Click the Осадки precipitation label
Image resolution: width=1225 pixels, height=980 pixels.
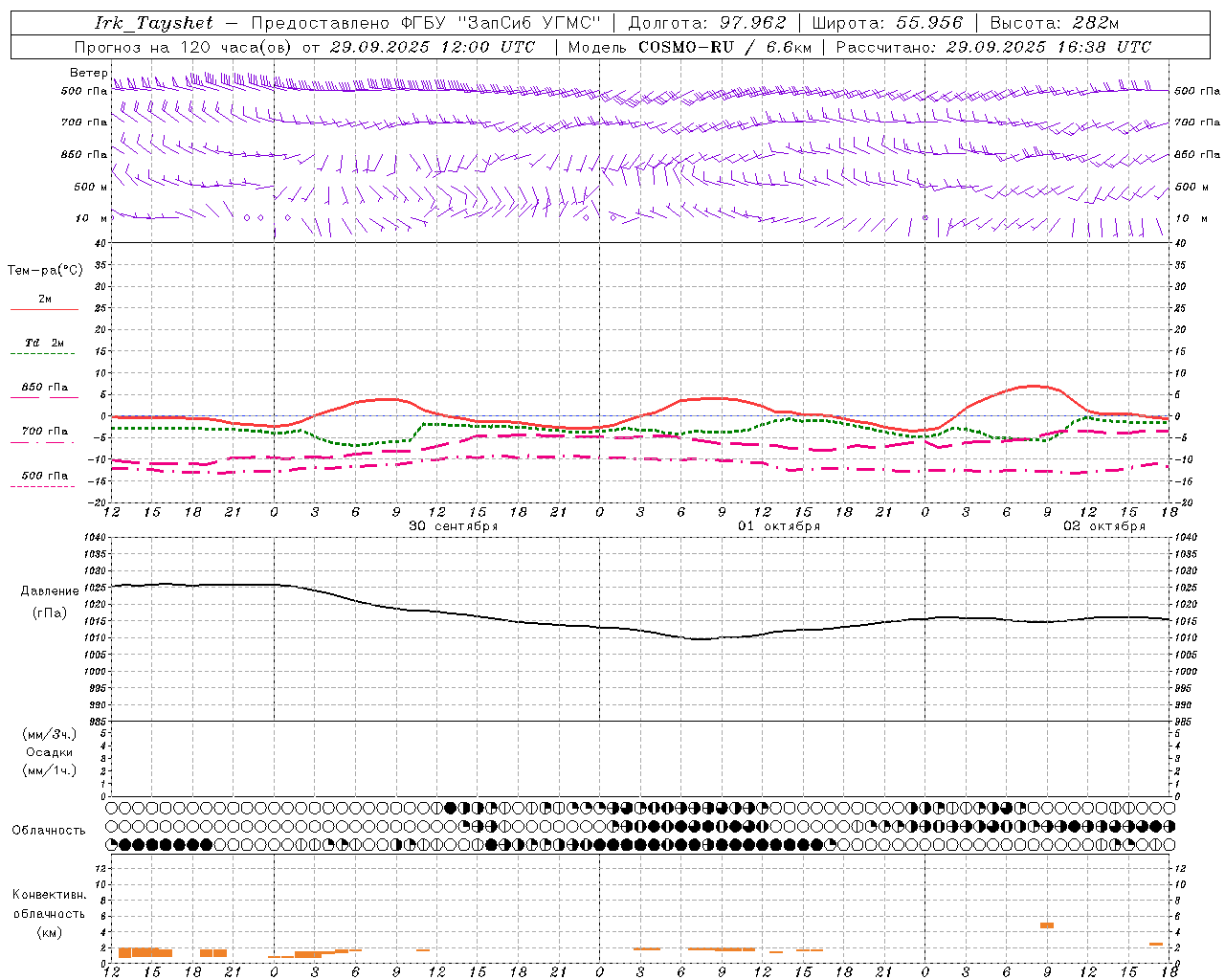50,752
